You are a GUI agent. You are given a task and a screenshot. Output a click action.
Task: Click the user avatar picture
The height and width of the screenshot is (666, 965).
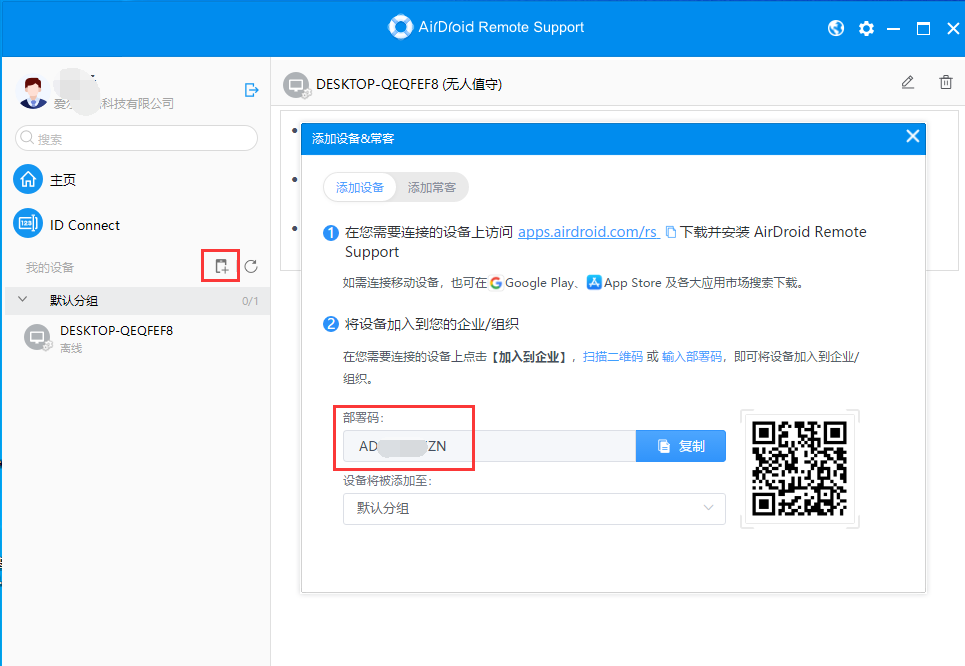[x=33, y=92]
